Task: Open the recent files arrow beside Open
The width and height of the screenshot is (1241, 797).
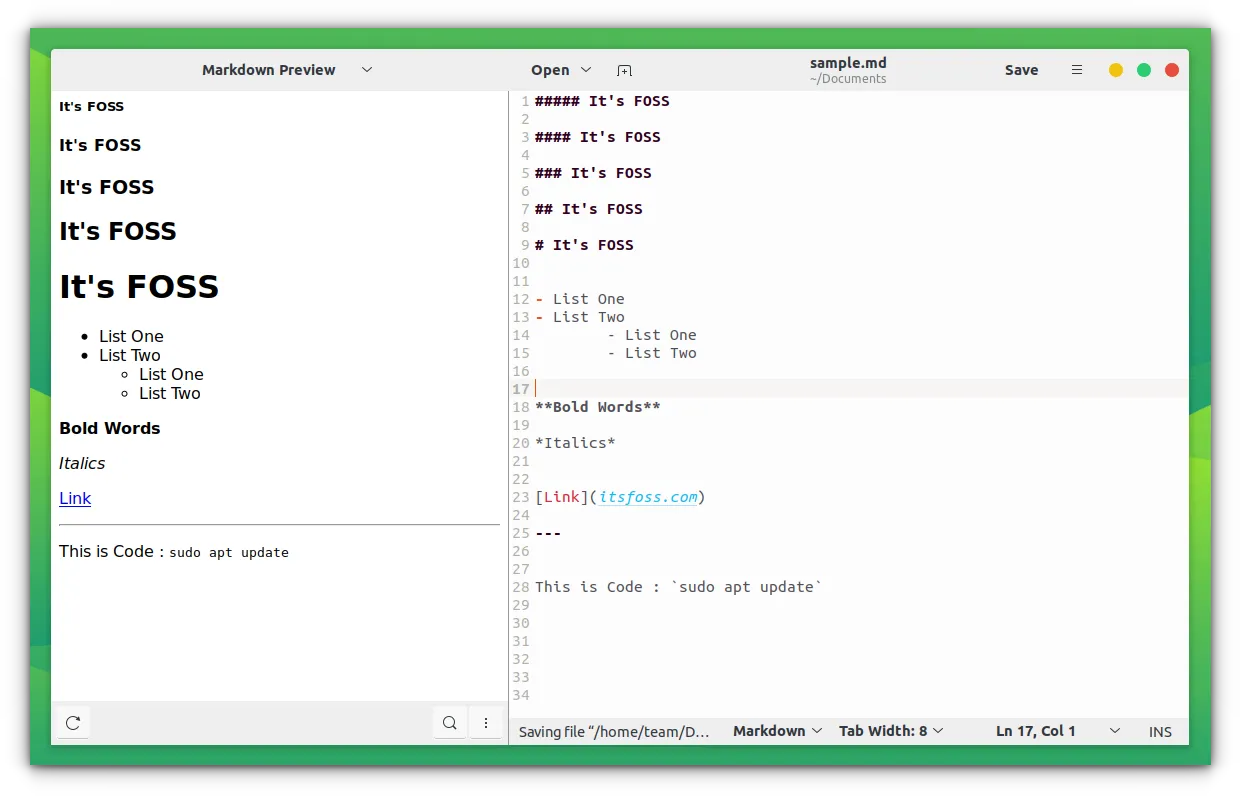Action: [x=586, y=70]
